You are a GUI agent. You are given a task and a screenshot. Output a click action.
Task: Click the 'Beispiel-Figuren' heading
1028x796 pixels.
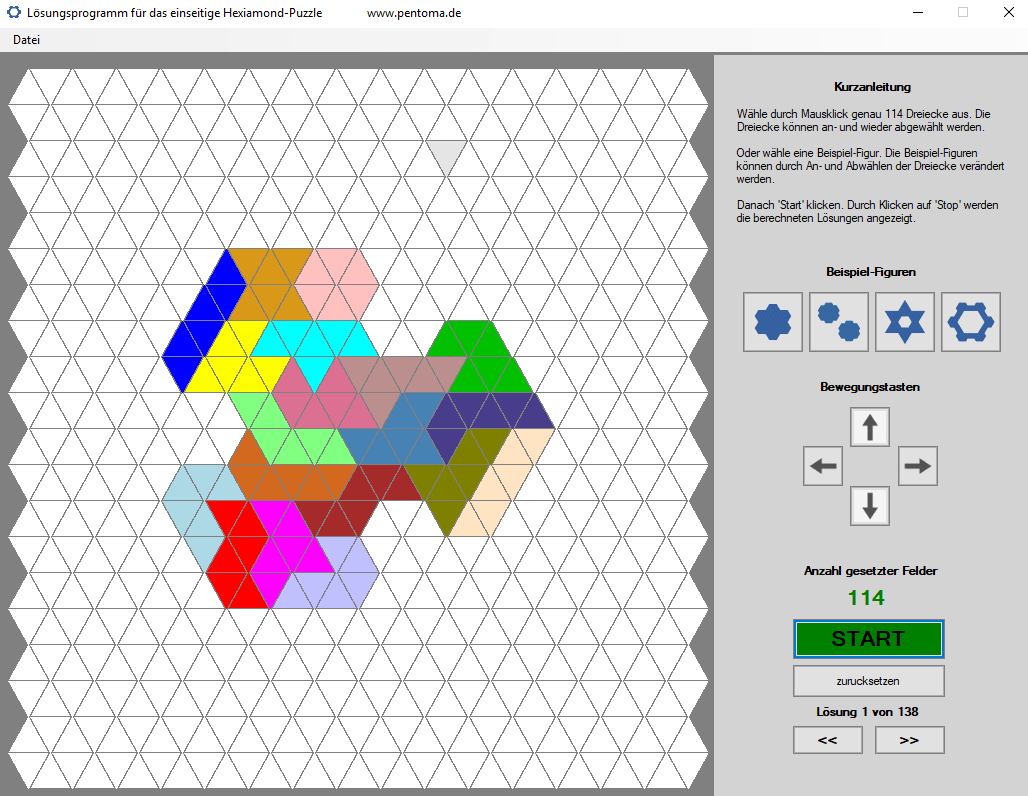pyautogui.click(x=871, y=271)
